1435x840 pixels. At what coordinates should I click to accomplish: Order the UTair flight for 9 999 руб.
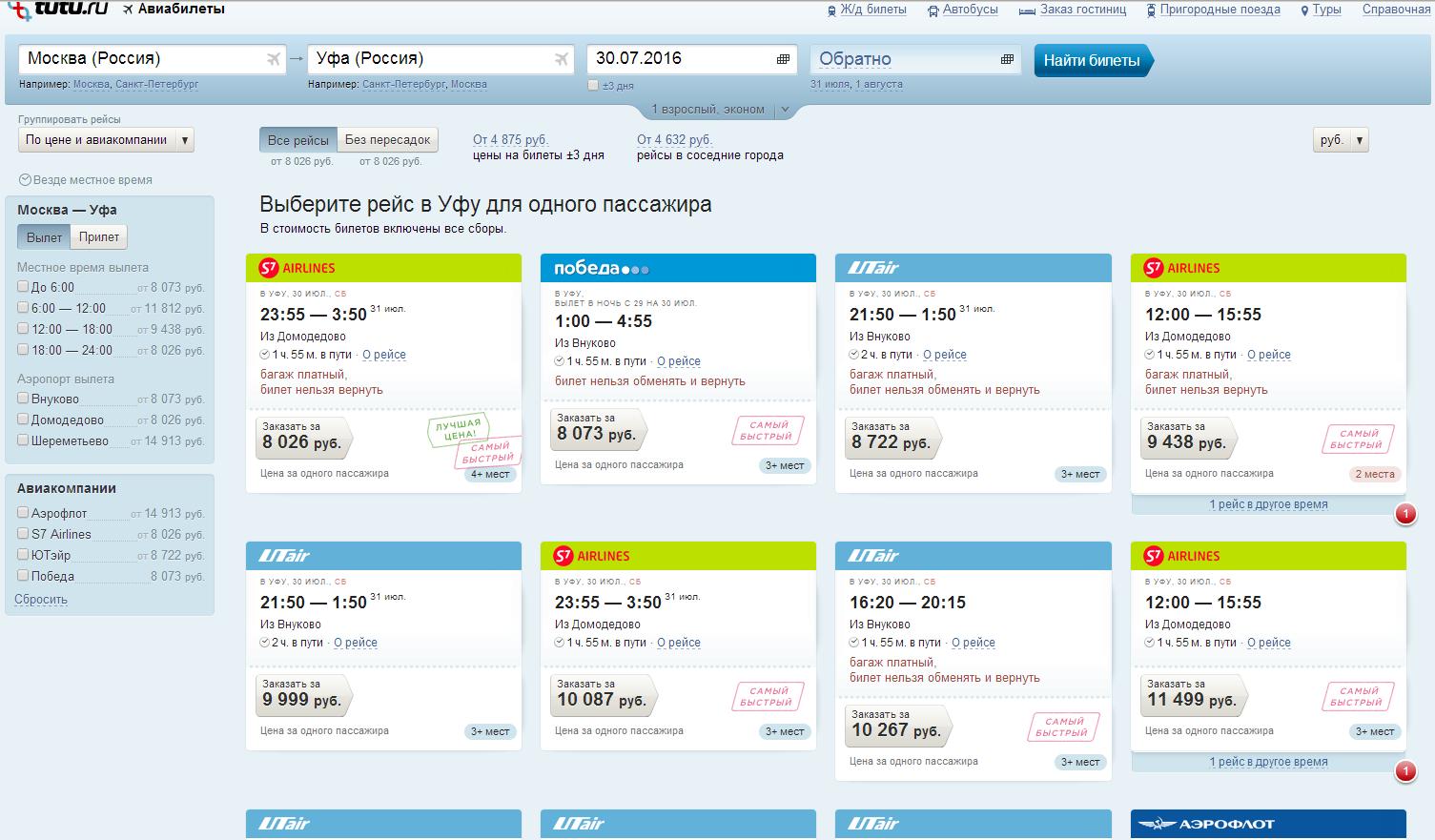tap(303, 694)
